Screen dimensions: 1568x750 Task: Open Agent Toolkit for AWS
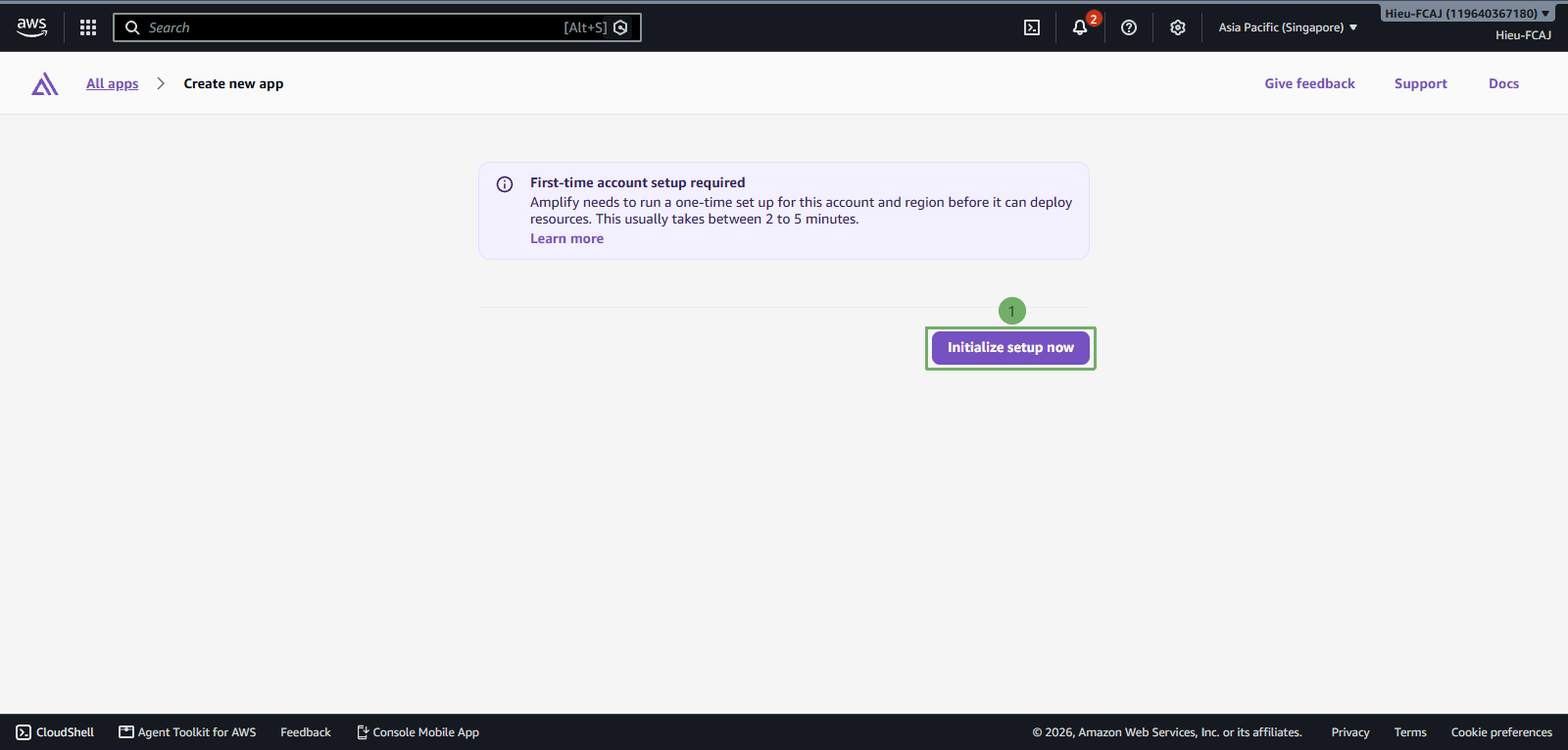click(187, 732)
